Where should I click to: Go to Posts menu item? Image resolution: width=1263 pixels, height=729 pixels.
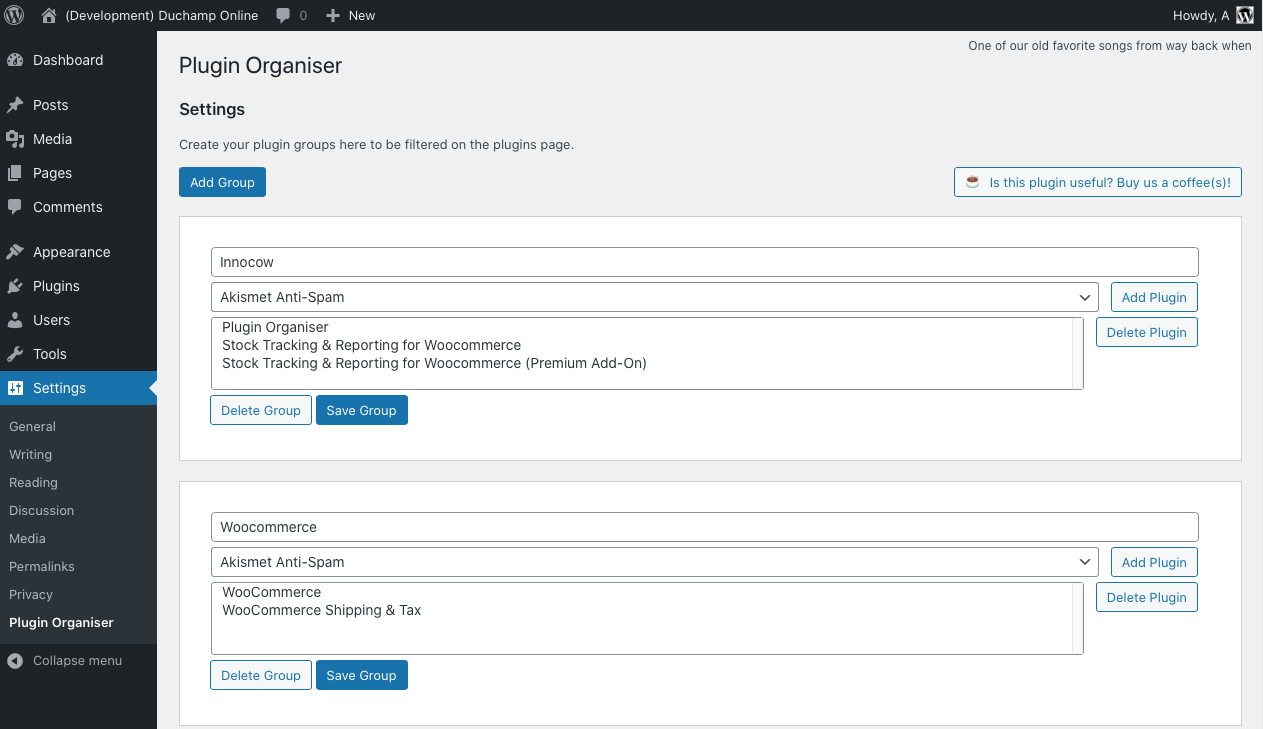tap(78, 105)
